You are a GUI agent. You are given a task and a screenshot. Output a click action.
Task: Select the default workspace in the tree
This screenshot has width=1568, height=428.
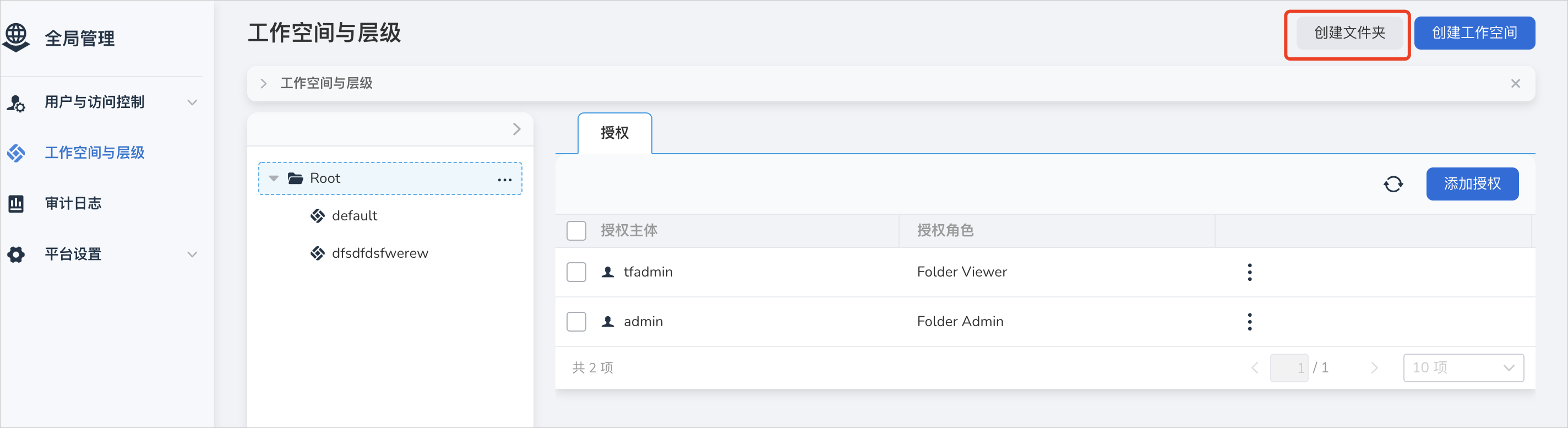coord(354,215)
